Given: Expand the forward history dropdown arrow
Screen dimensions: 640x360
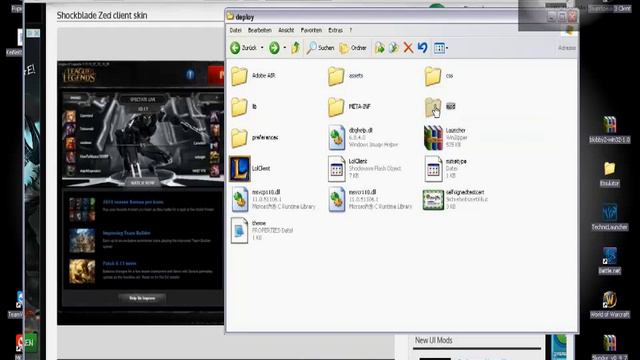Looking at the screenshot, I should pyautogui.click(x=284, y=48).
